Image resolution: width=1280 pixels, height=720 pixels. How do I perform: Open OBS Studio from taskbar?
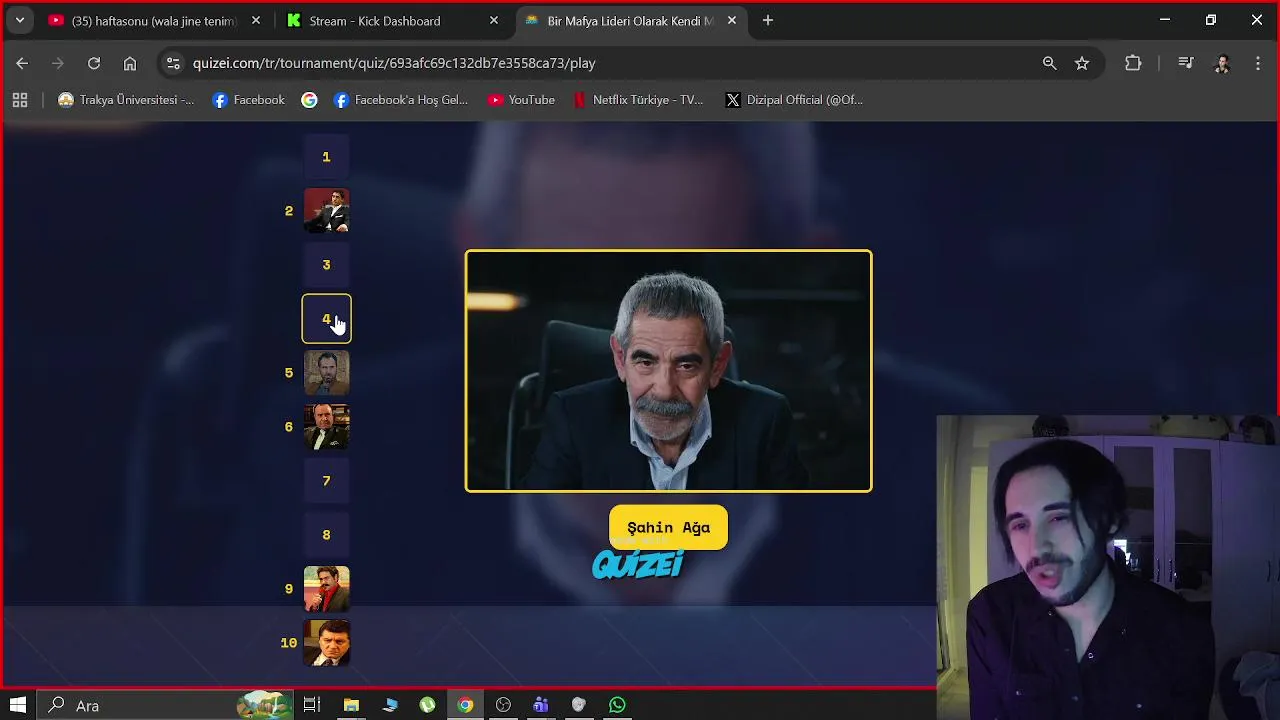[503, 705]
